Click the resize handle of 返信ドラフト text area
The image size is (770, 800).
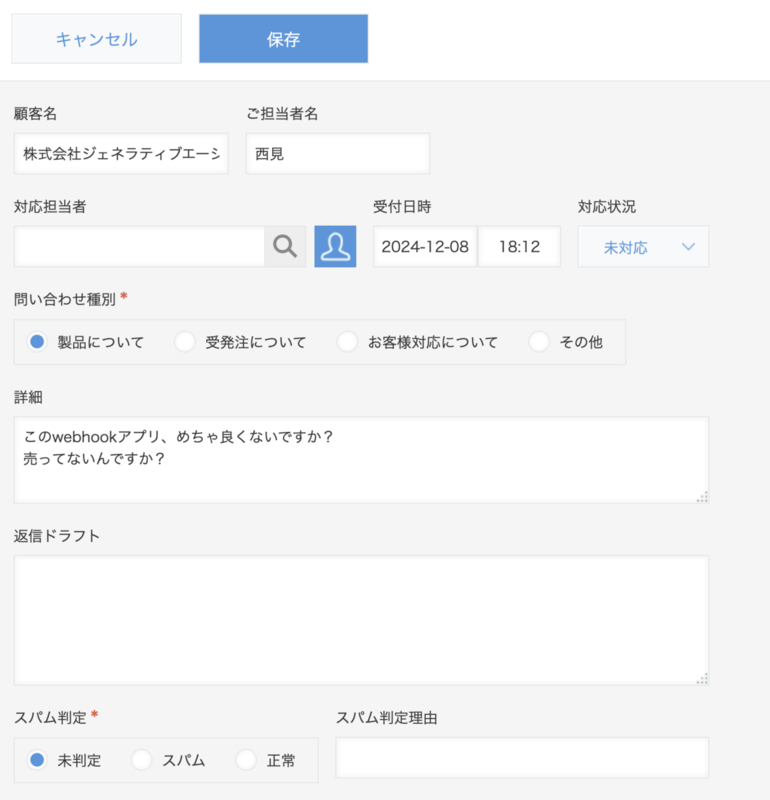tap(703, 679)
